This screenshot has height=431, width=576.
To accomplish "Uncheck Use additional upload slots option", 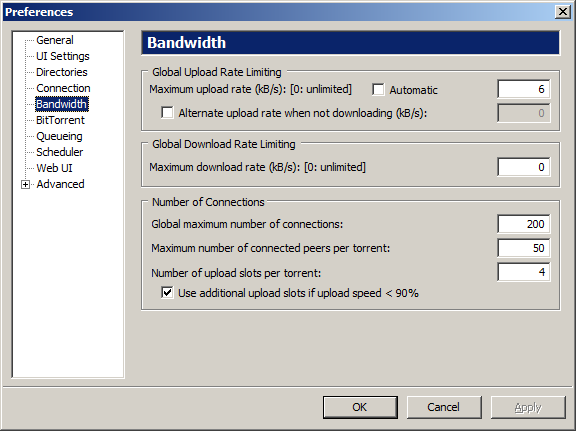I will click(x=167, y=293).
